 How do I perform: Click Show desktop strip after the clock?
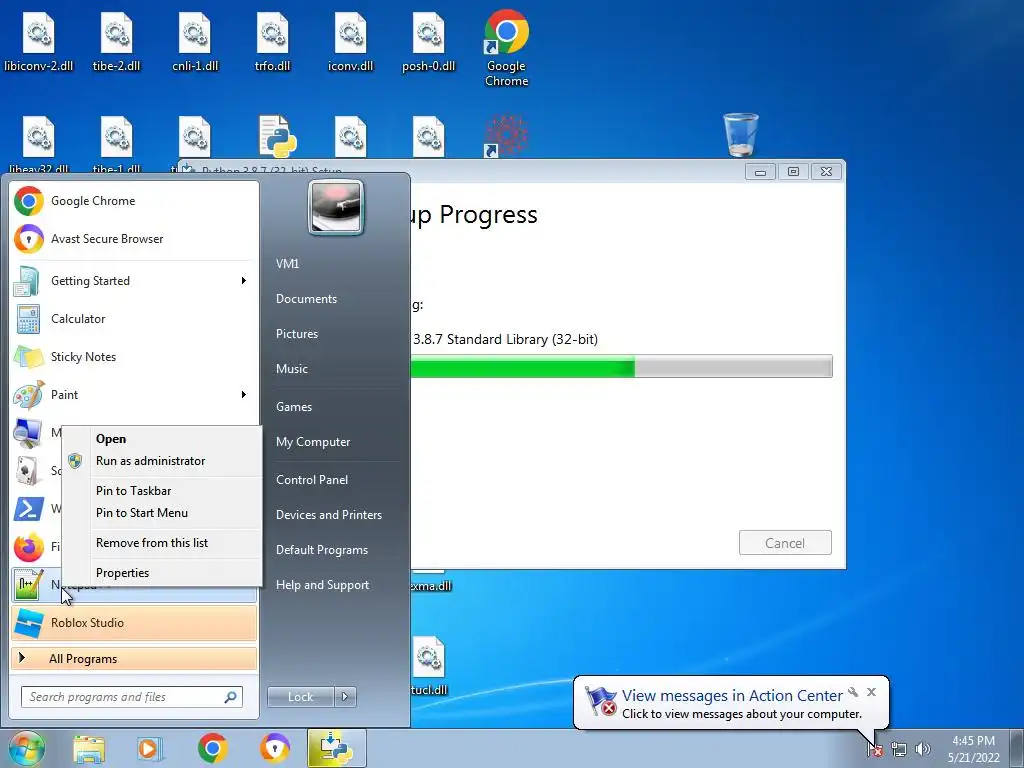(1017, 748)
